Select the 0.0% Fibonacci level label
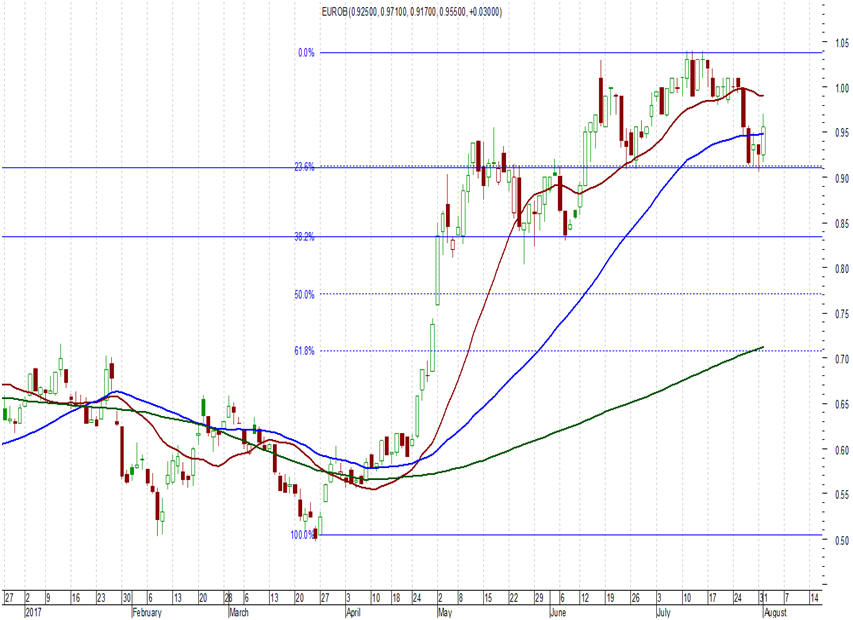Image resolution: width=853 pixels, height=620 pixels. point(306,53)
